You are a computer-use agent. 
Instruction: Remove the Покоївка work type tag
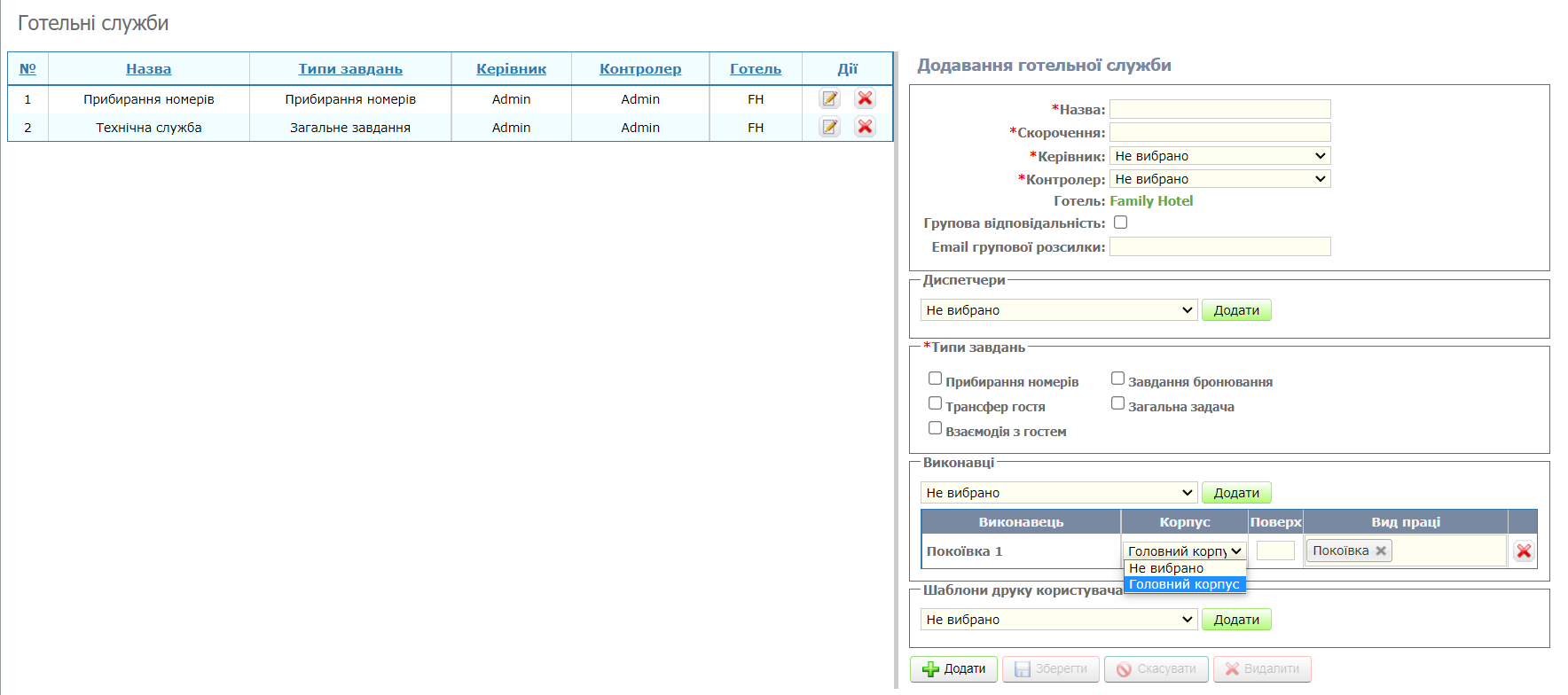click(1381, 551)
